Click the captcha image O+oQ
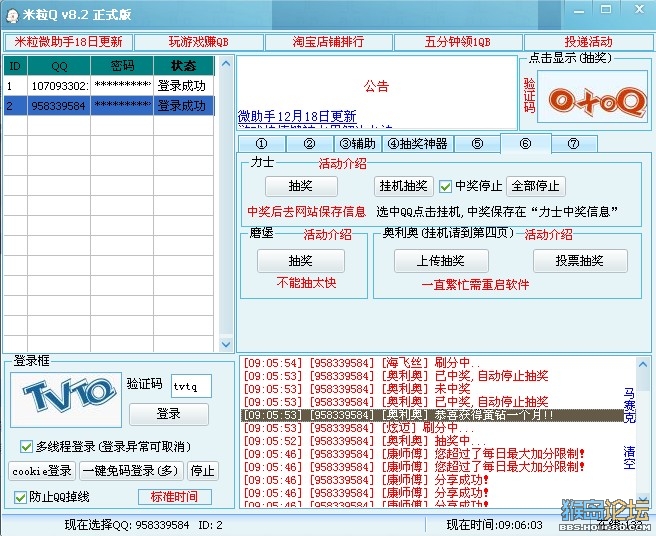Image resolution: width=656 pixels, height=536 pixels. click(x=592, y=97)
